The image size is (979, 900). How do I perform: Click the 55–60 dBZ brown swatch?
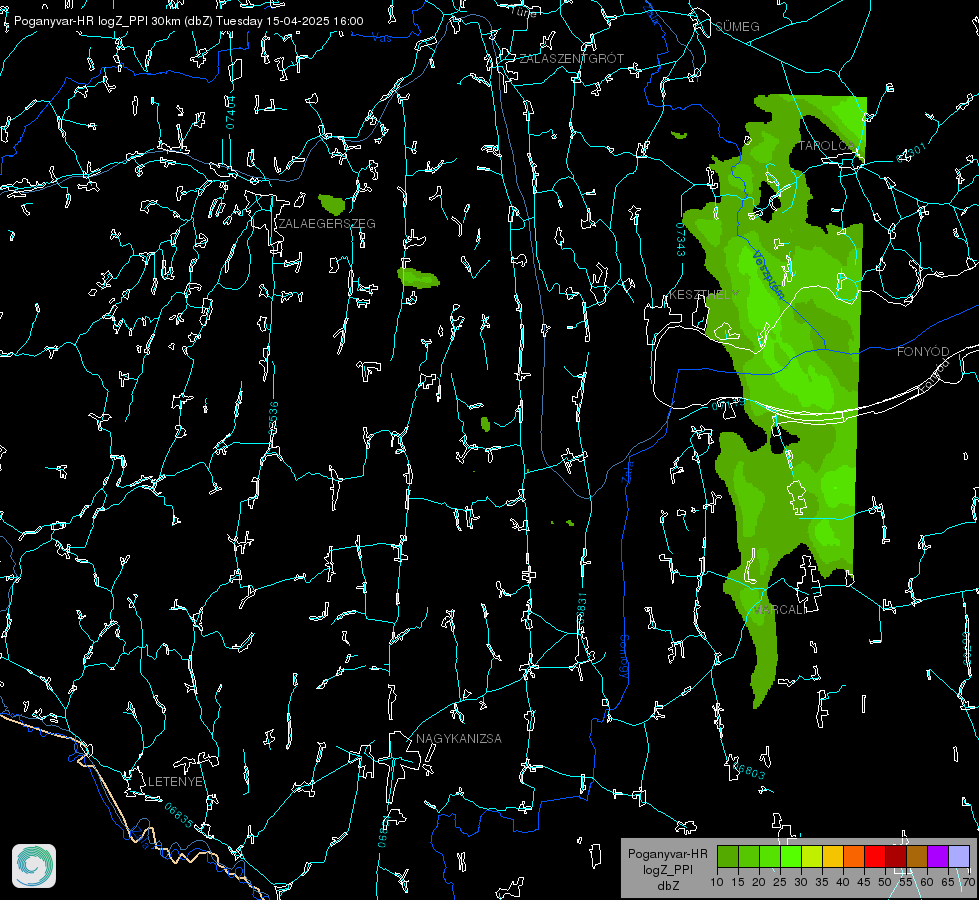point(917,856)
